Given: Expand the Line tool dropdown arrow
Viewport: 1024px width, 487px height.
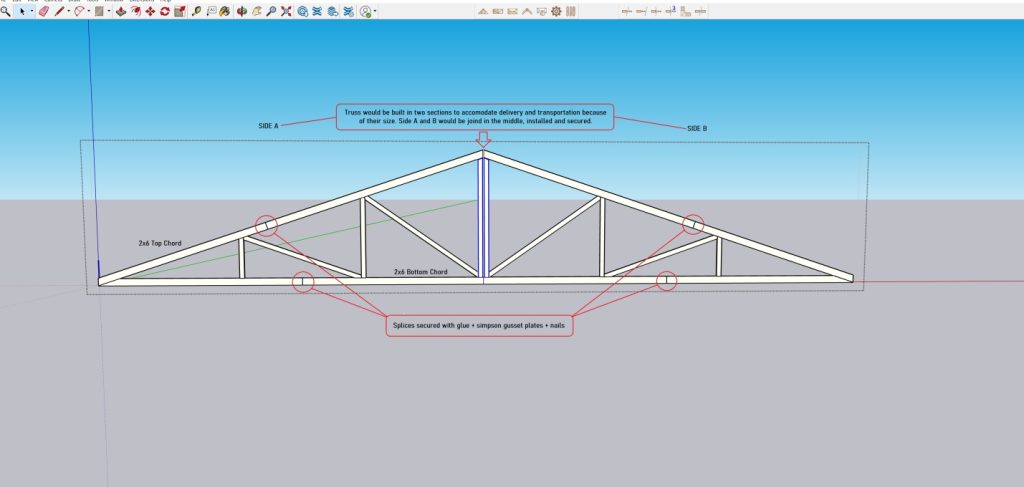Looking at the screenshot, I should [x=69, y=11].
